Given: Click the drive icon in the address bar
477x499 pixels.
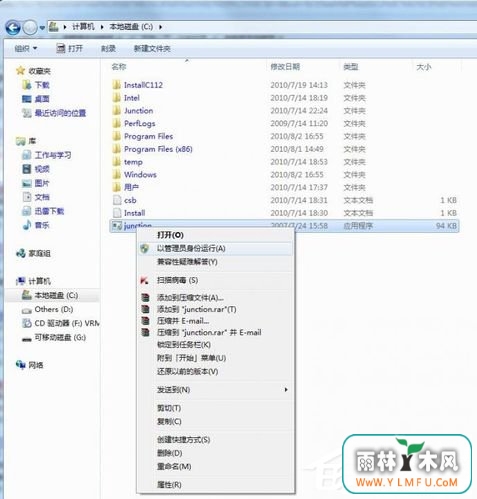Looking at the screenshot, I should tap(54, 27).
